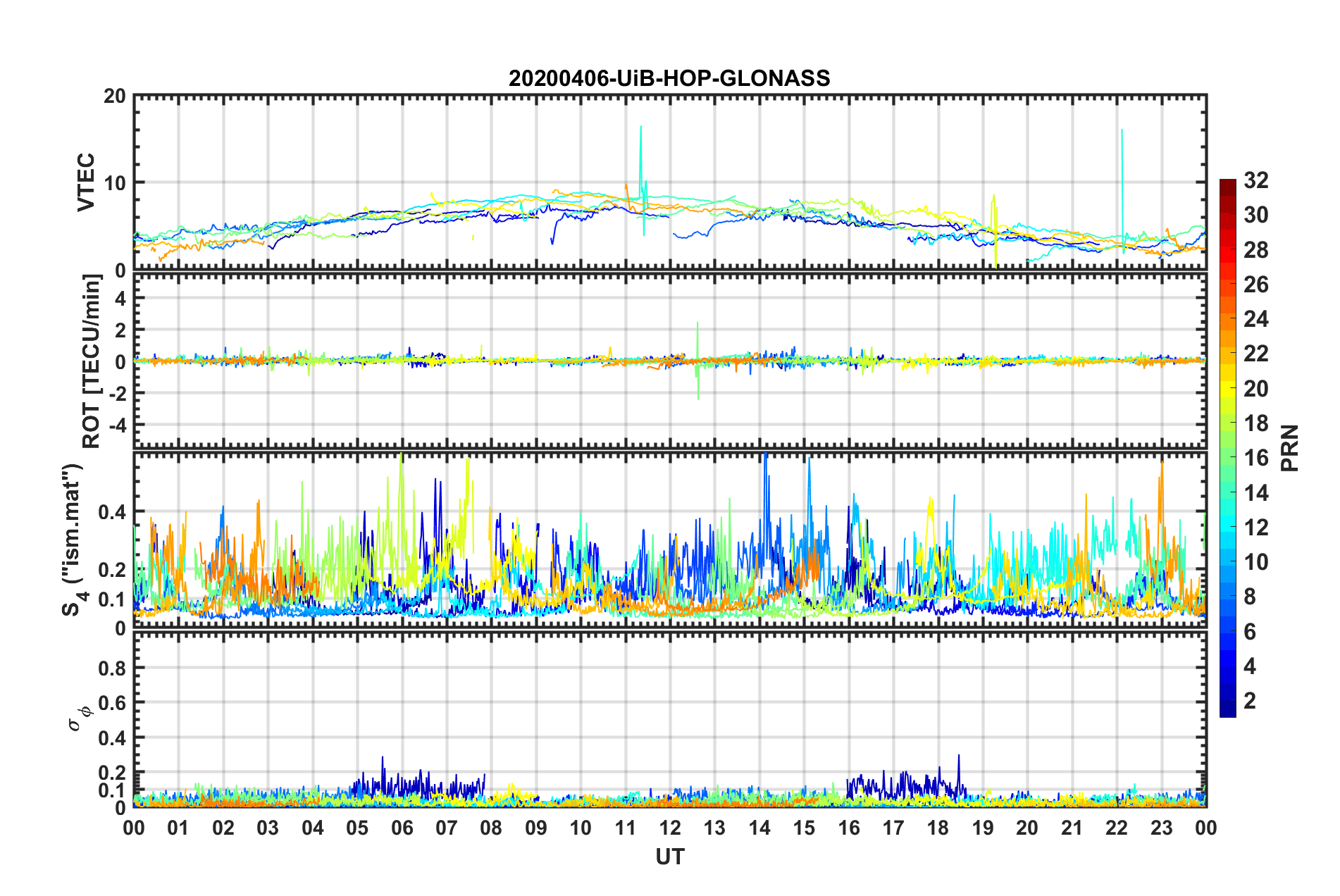Viewport: 1340px width, 896px height.
Task: Click x-axis tick label 06
Action: [402, 827]
